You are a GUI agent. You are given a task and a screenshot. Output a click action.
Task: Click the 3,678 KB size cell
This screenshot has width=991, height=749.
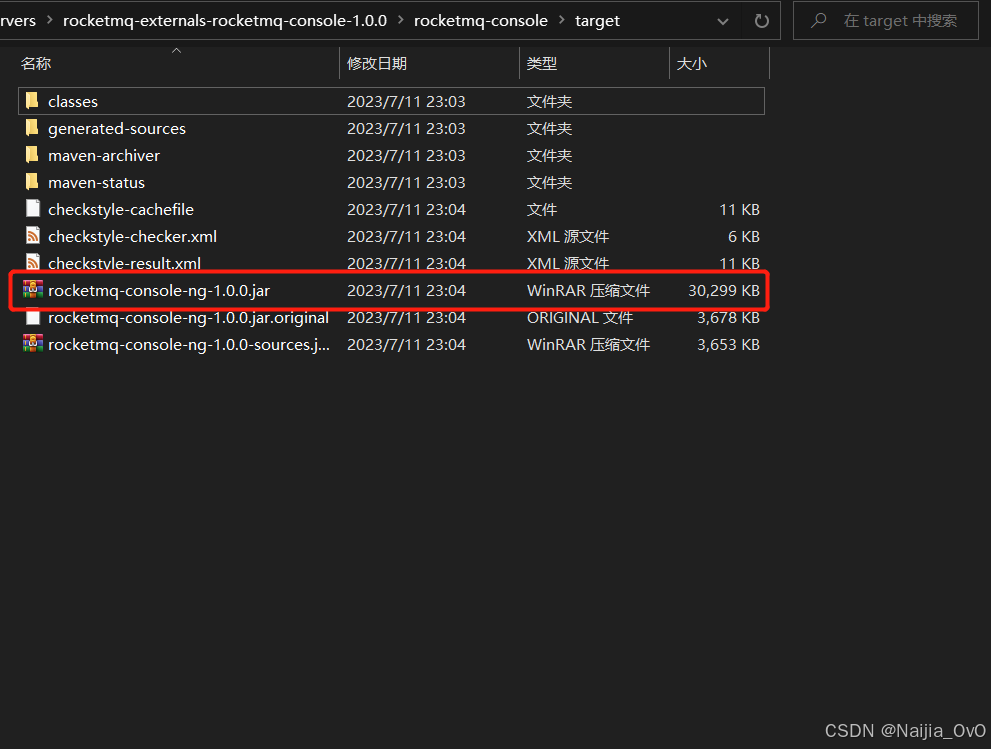728,317
